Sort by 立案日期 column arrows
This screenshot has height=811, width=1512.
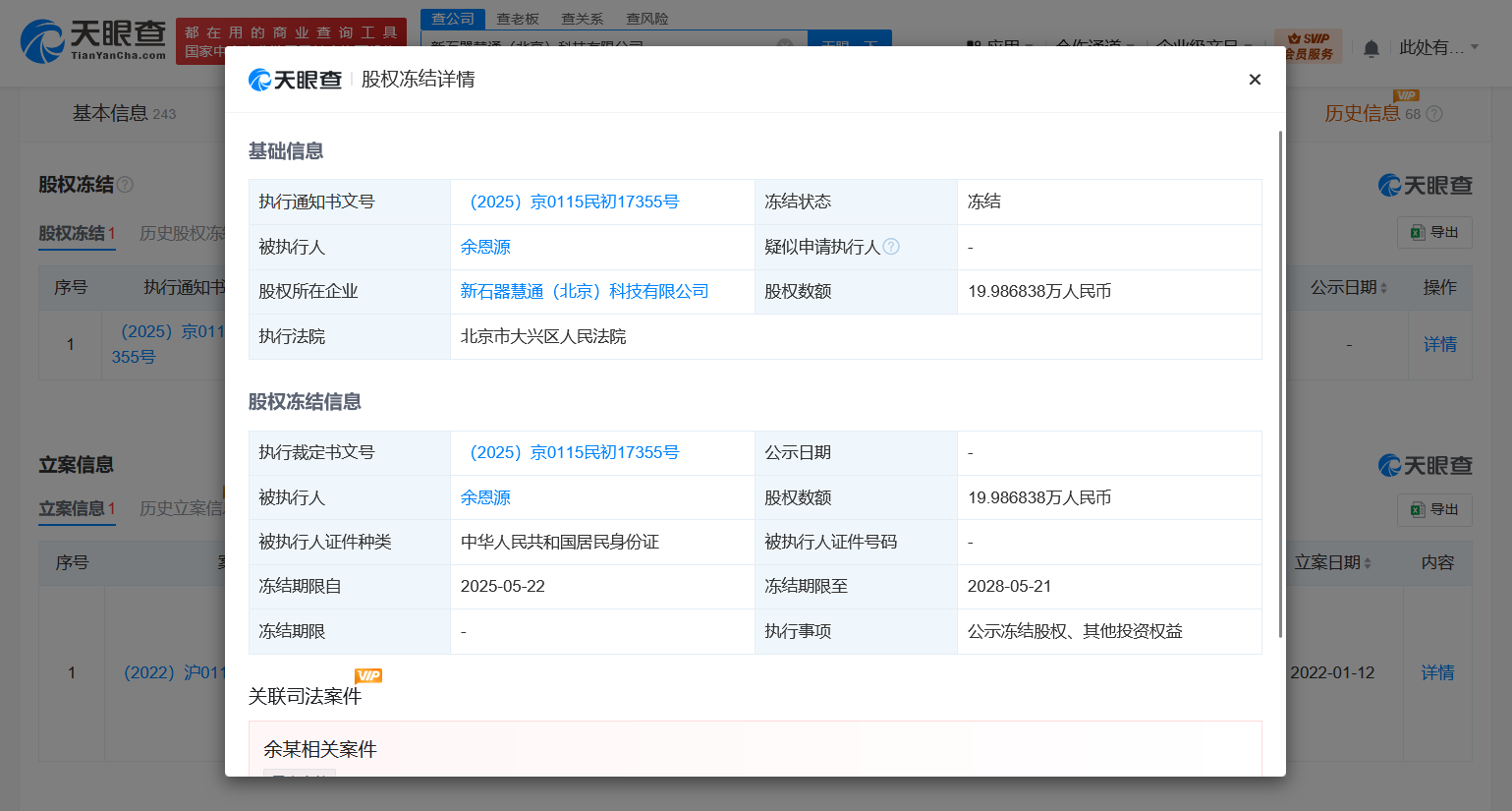(1368, 563)
